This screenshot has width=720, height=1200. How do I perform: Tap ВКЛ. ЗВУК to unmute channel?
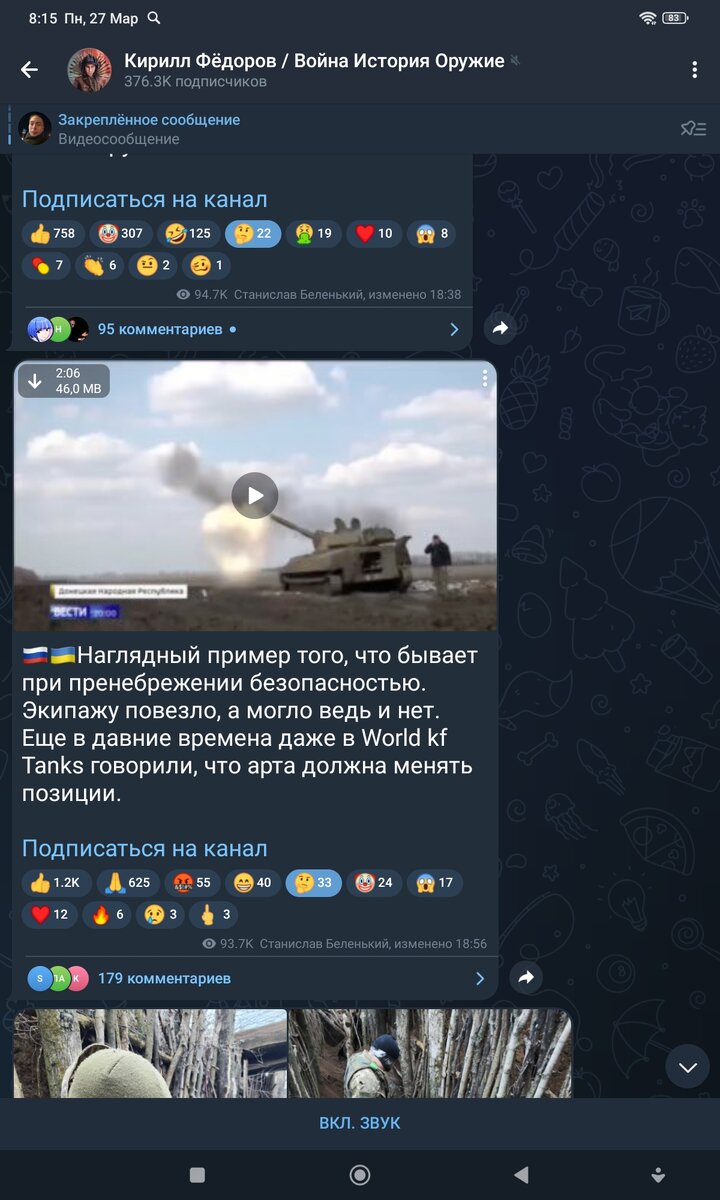[360, 1123]
